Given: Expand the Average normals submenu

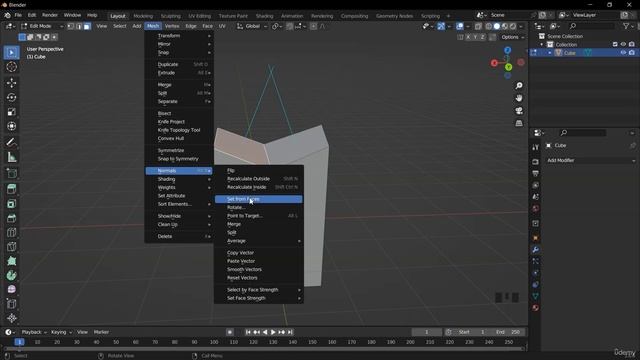Looking at the screenshot, I should tap(259, 241).
